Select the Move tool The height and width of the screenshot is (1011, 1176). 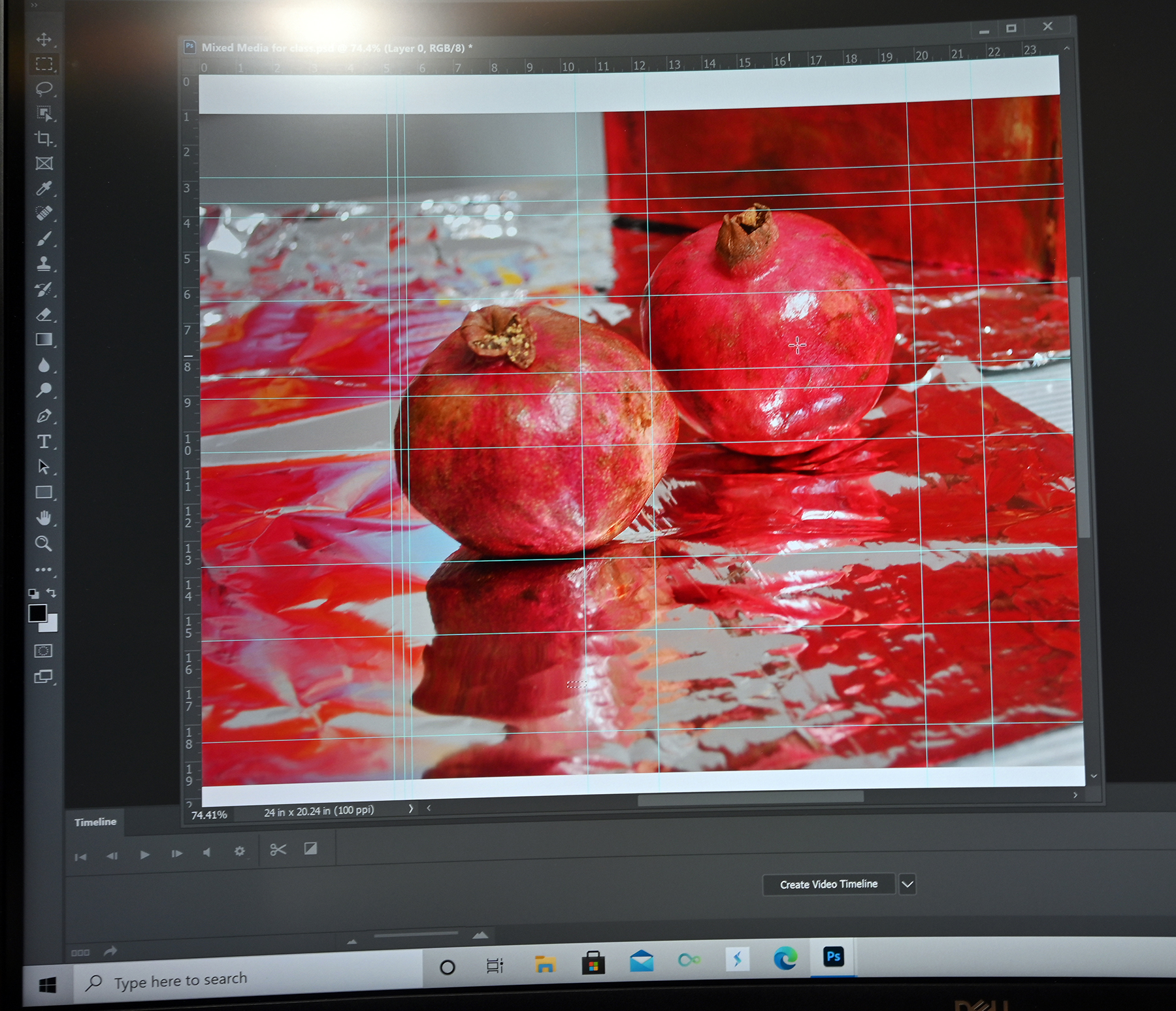(x=44, y=39)
